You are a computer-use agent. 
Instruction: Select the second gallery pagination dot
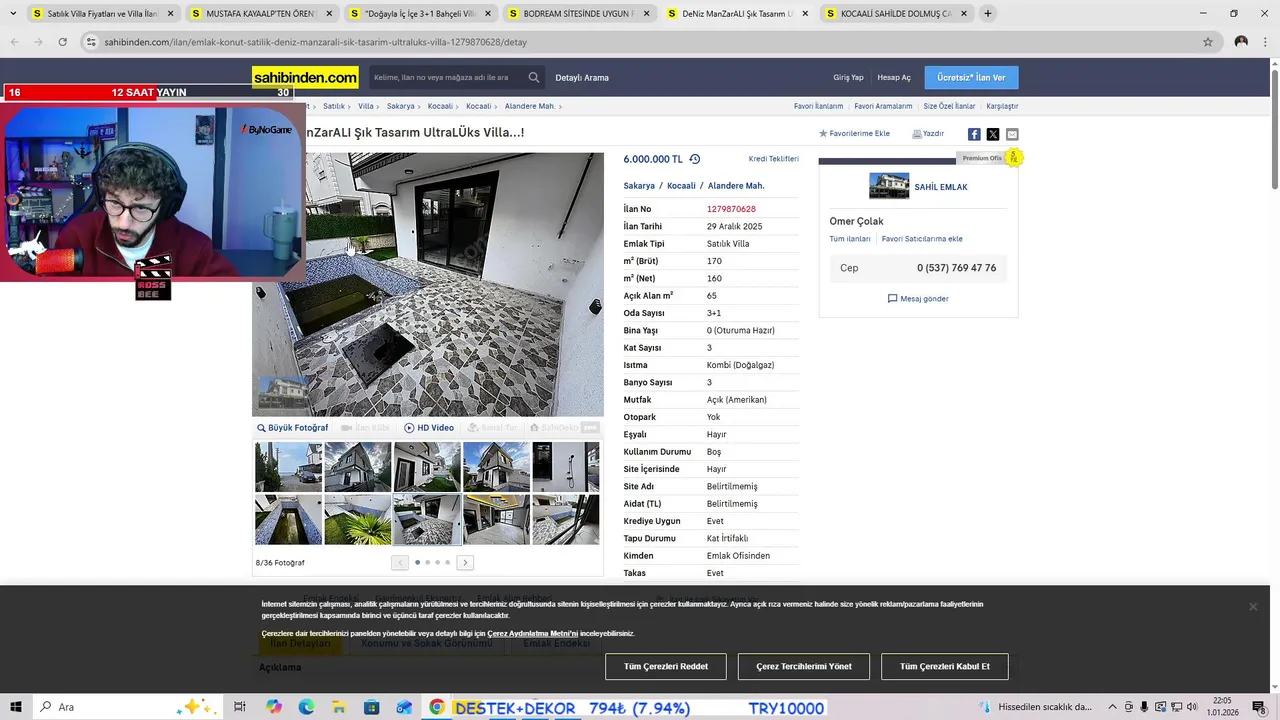(427, 562)
